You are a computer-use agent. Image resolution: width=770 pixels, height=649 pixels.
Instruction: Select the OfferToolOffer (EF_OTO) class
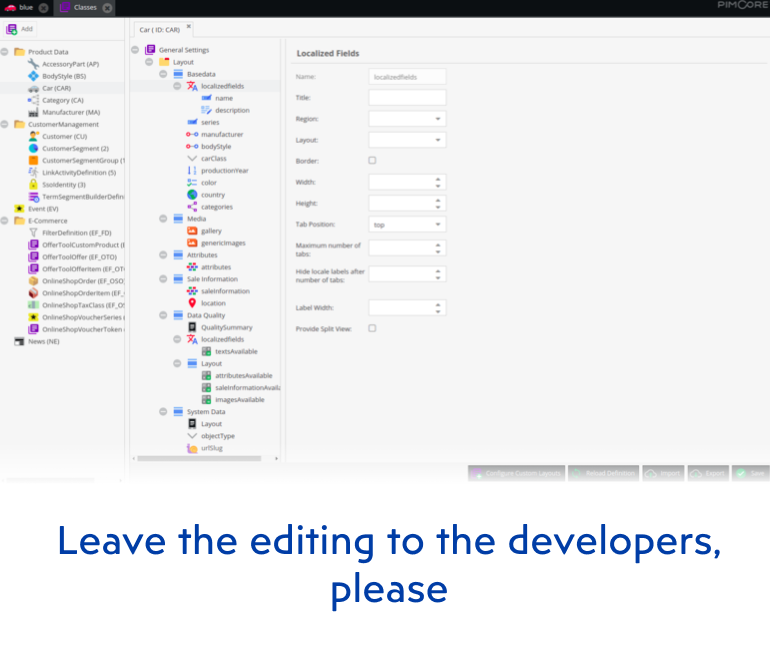coord(80,257)
